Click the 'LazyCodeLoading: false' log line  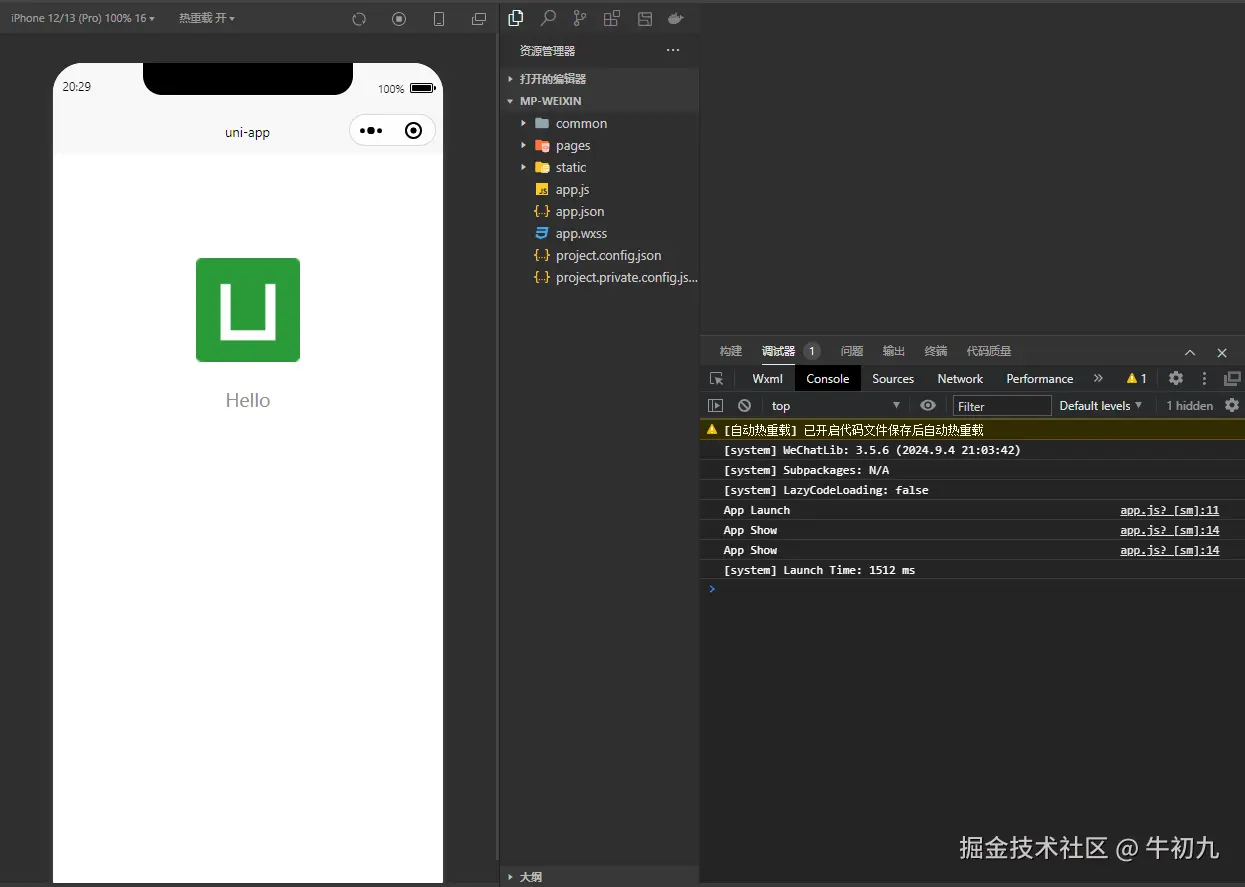tap(826, 490)
